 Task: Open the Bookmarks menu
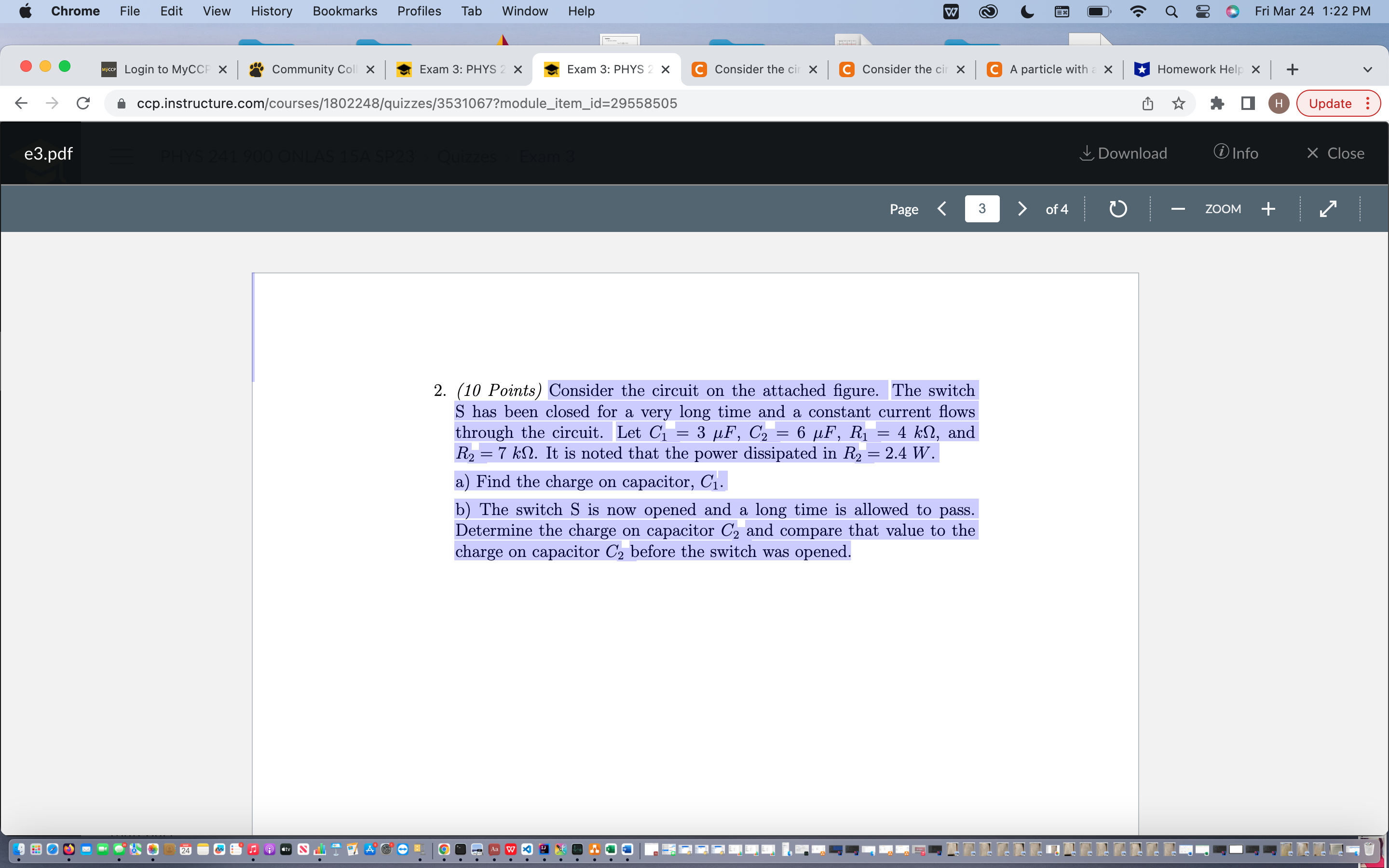pyautogui.click(x=344, y=11)
